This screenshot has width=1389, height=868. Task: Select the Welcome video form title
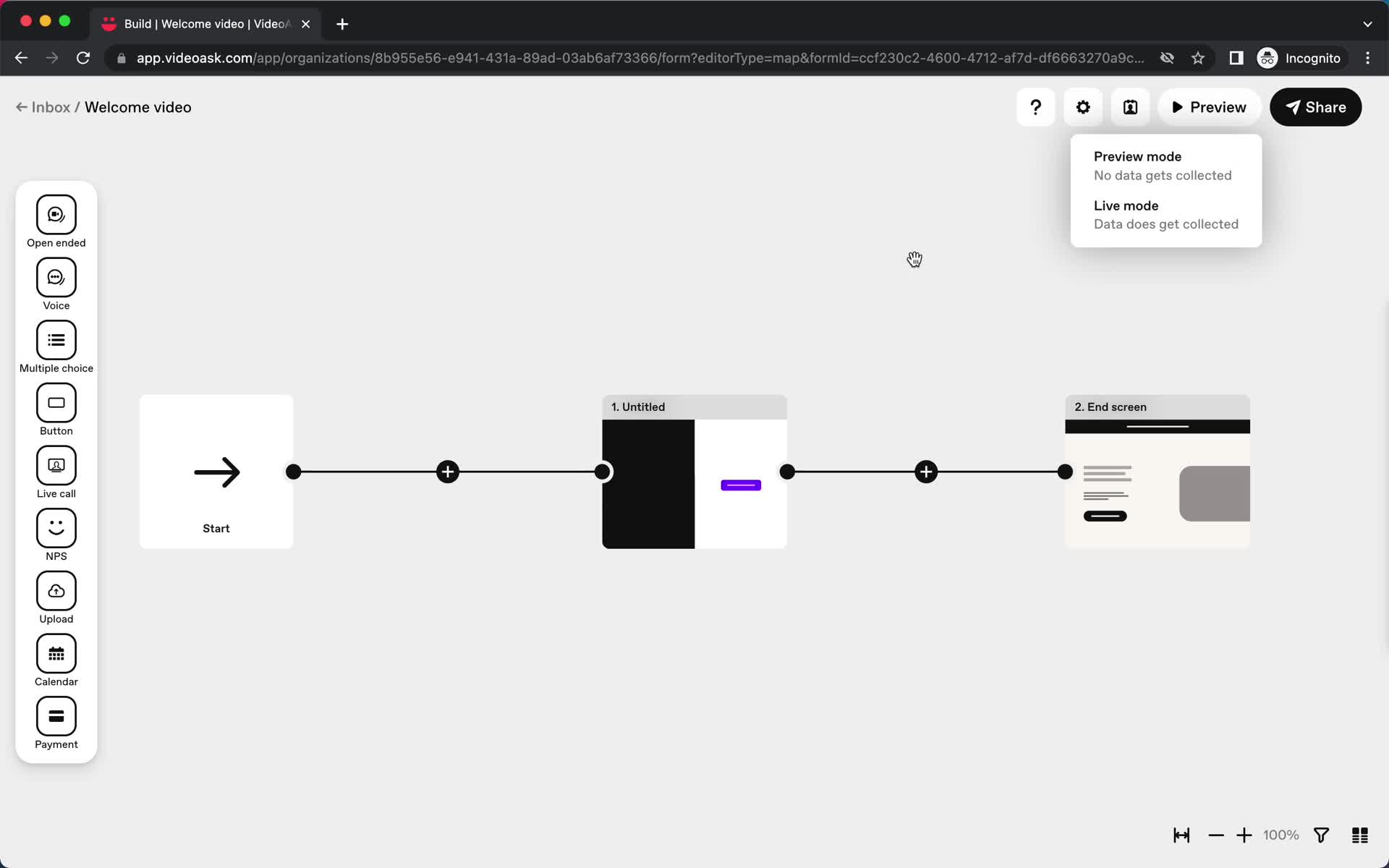(137, 107)
